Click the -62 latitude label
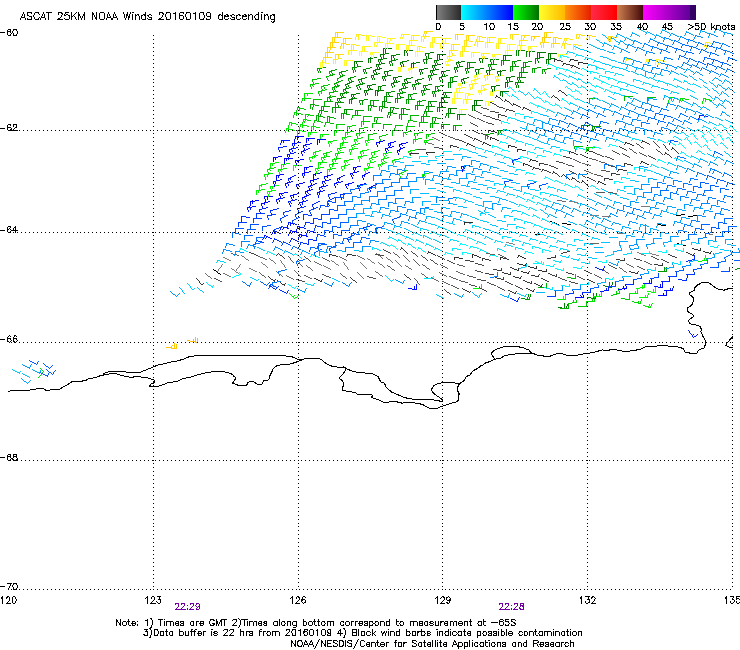 pos(9,128)
